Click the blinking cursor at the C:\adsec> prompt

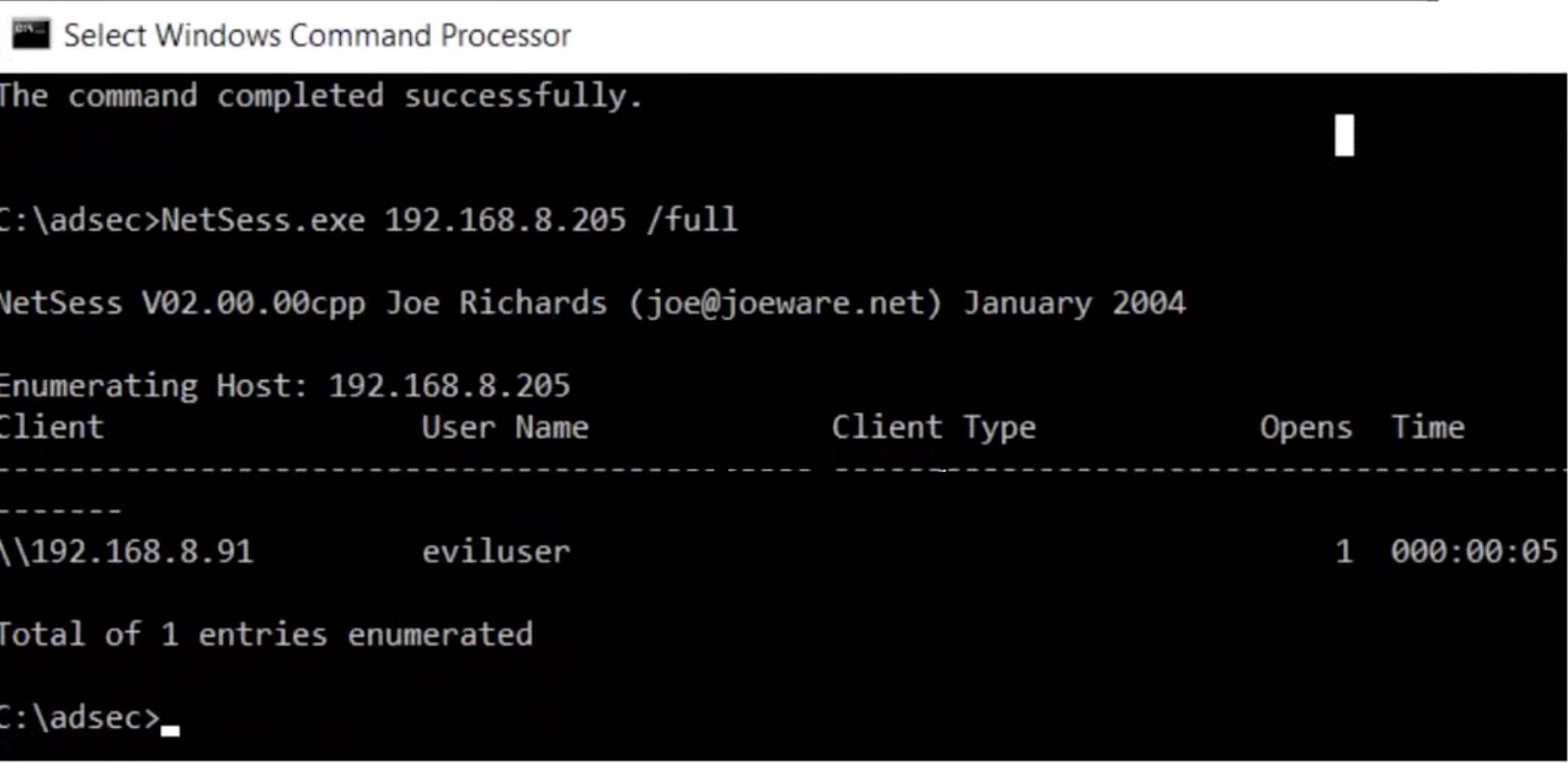coord(170,729)
